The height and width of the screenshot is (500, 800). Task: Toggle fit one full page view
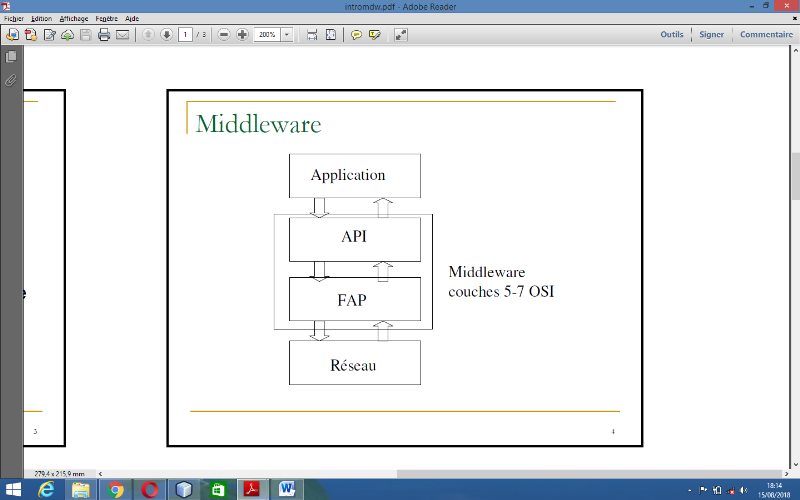pos(331,35)
